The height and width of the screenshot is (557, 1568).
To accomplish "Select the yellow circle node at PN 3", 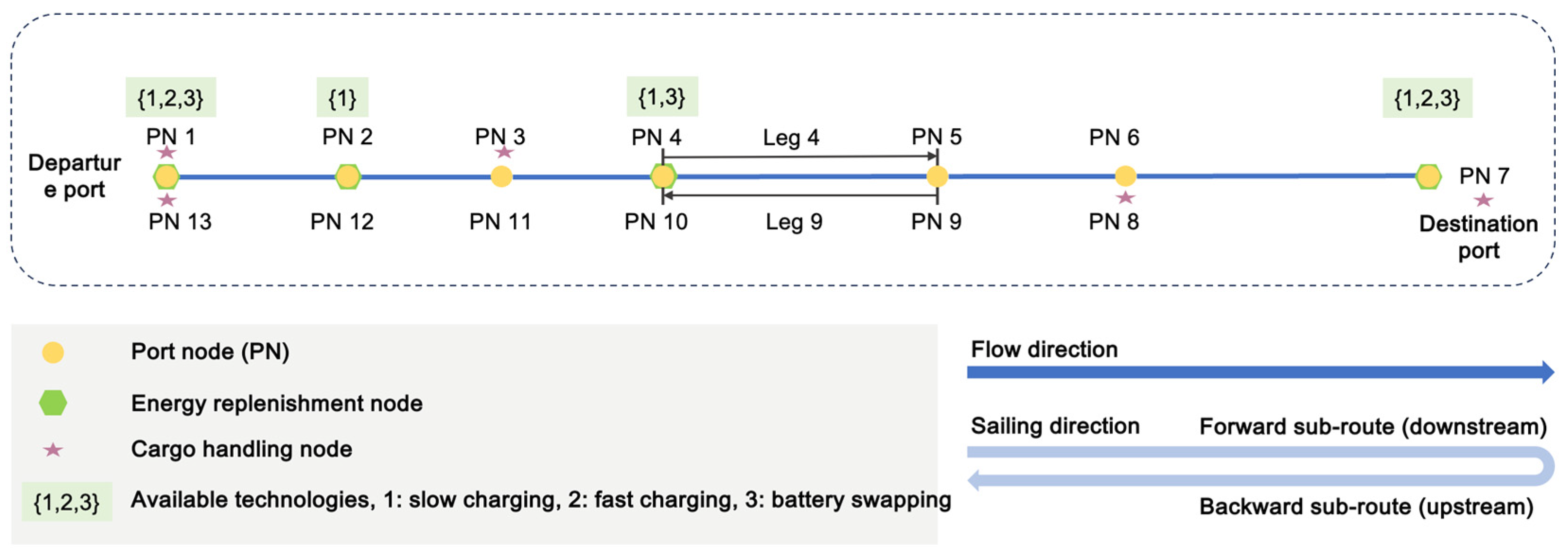I will click(x=501, y=176).
